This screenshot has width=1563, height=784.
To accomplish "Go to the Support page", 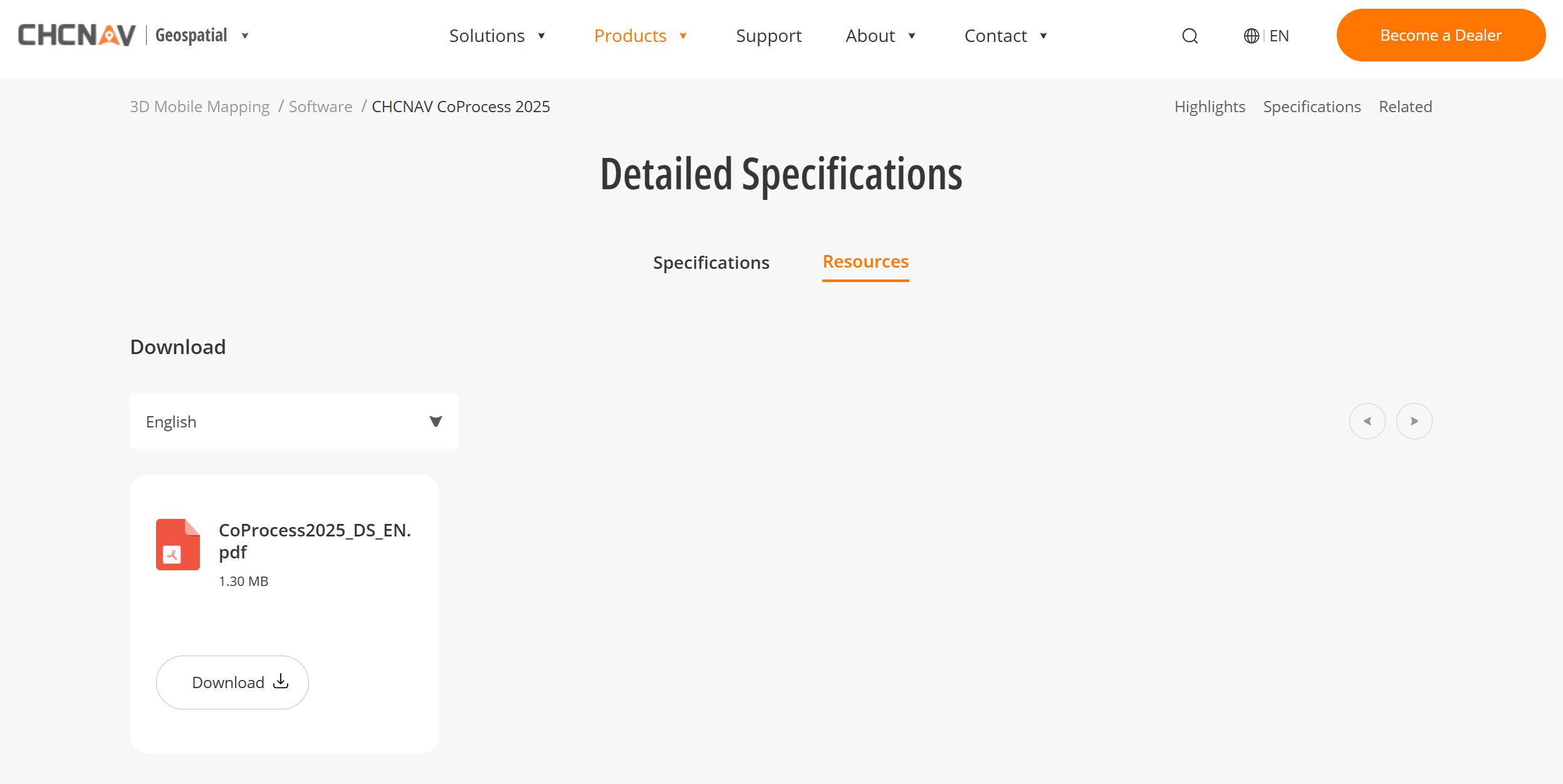I will point(768,36).
